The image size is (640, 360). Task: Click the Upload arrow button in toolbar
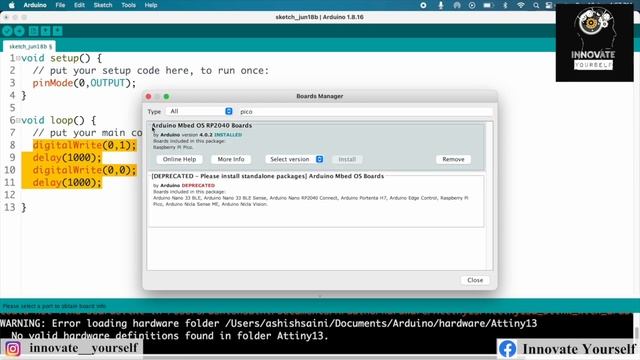pos(19,31)
